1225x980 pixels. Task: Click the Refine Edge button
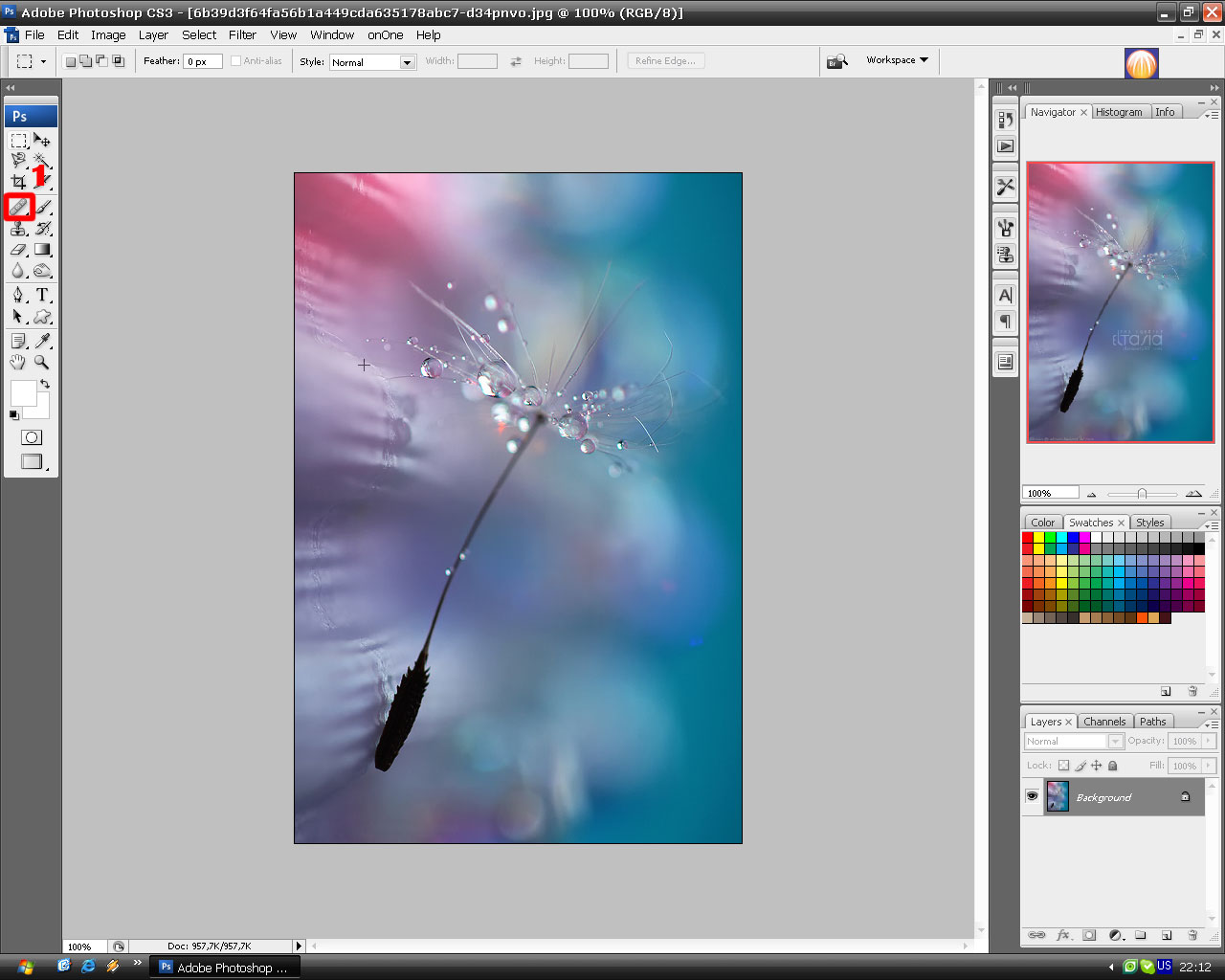[666, 60]
